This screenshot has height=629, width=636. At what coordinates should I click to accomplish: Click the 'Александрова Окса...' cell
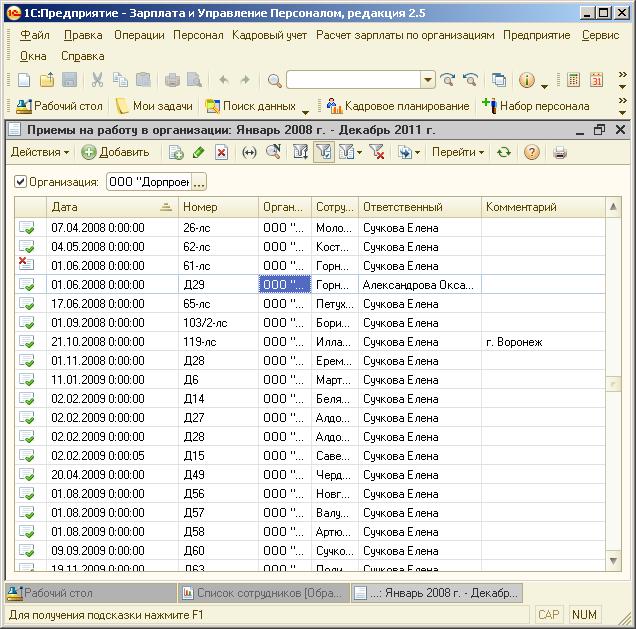[x=420, y=285]
